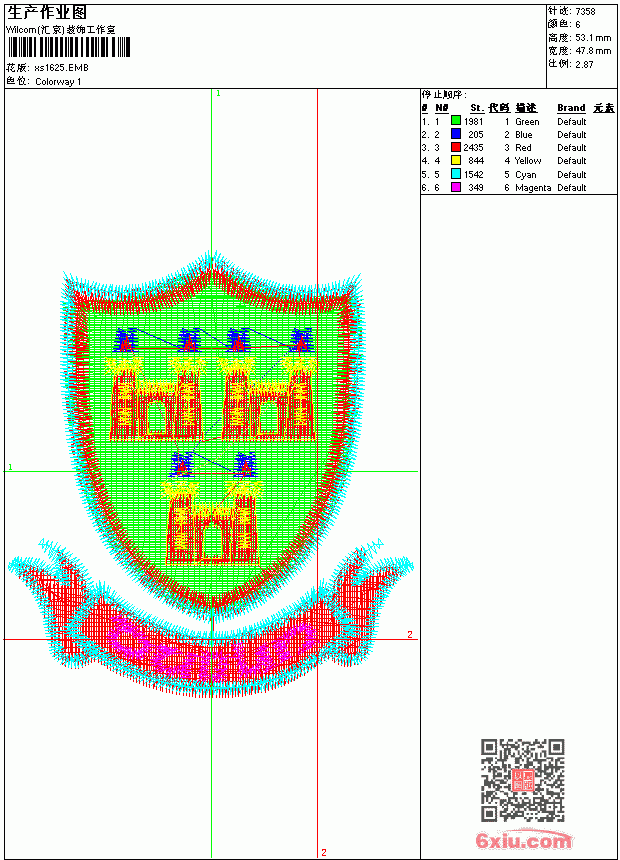The height and width of the screenshot is (860, 620).
Task: Click the green color swatch for stop 1
Action: tap(455, 120)
